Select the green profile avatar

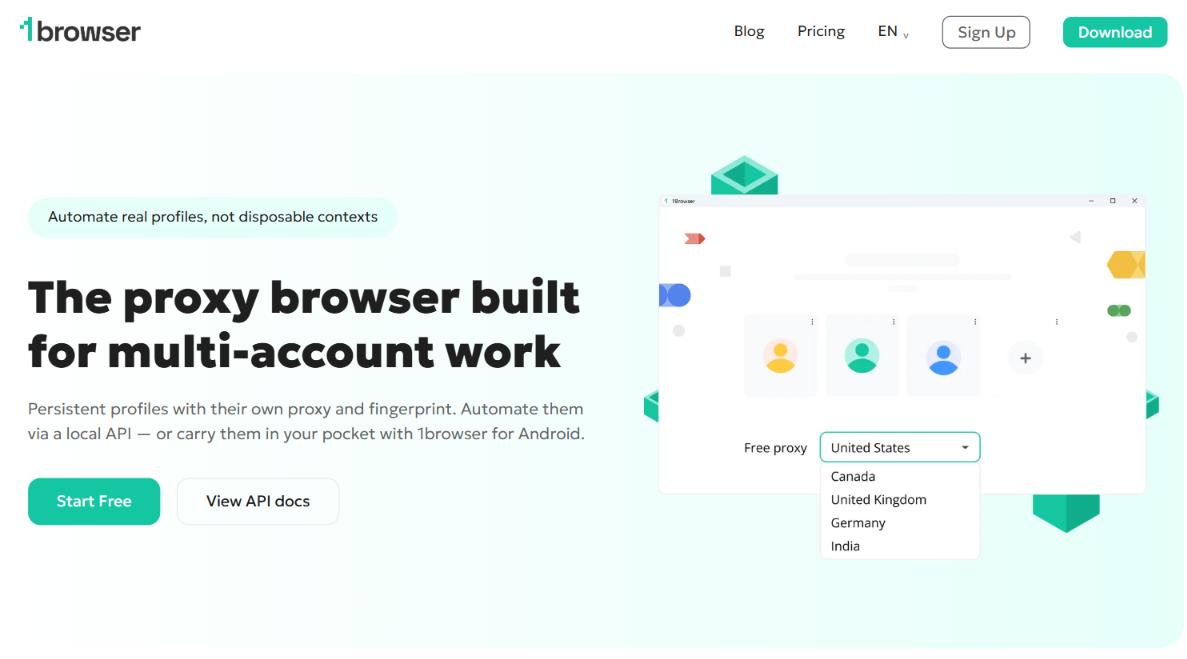pos(861,356)
